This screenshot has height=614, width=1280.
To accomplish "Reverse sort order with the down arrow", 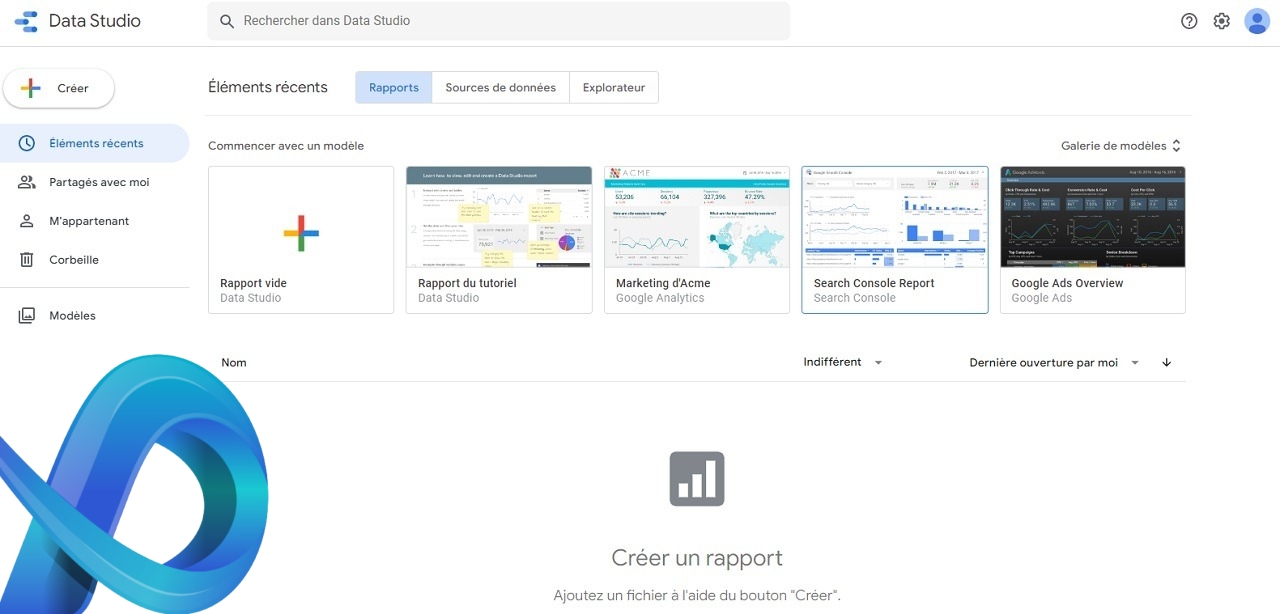I will coord(1167,363).
